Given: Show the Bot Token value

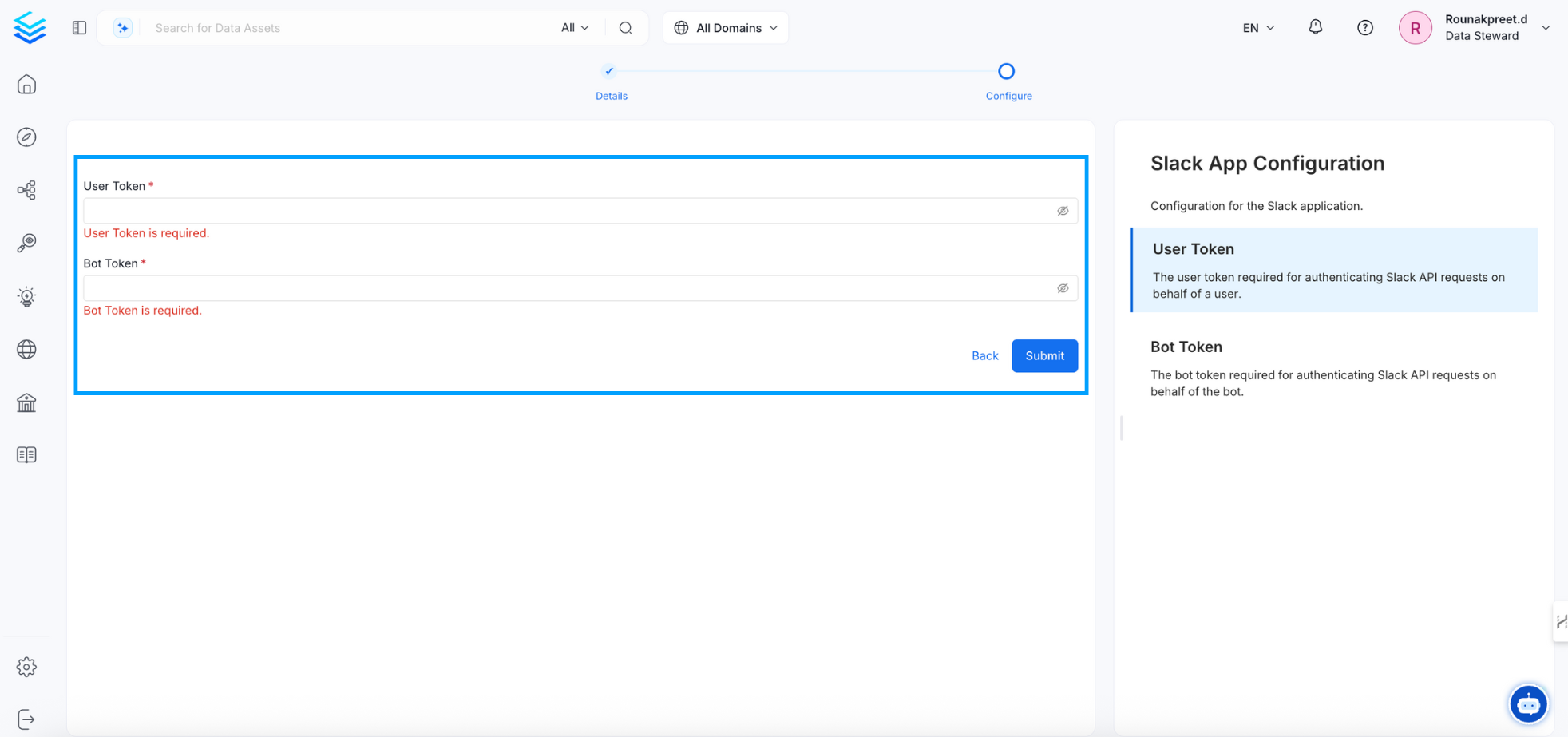Looking at the screenshot, I should click(1063, 288).
